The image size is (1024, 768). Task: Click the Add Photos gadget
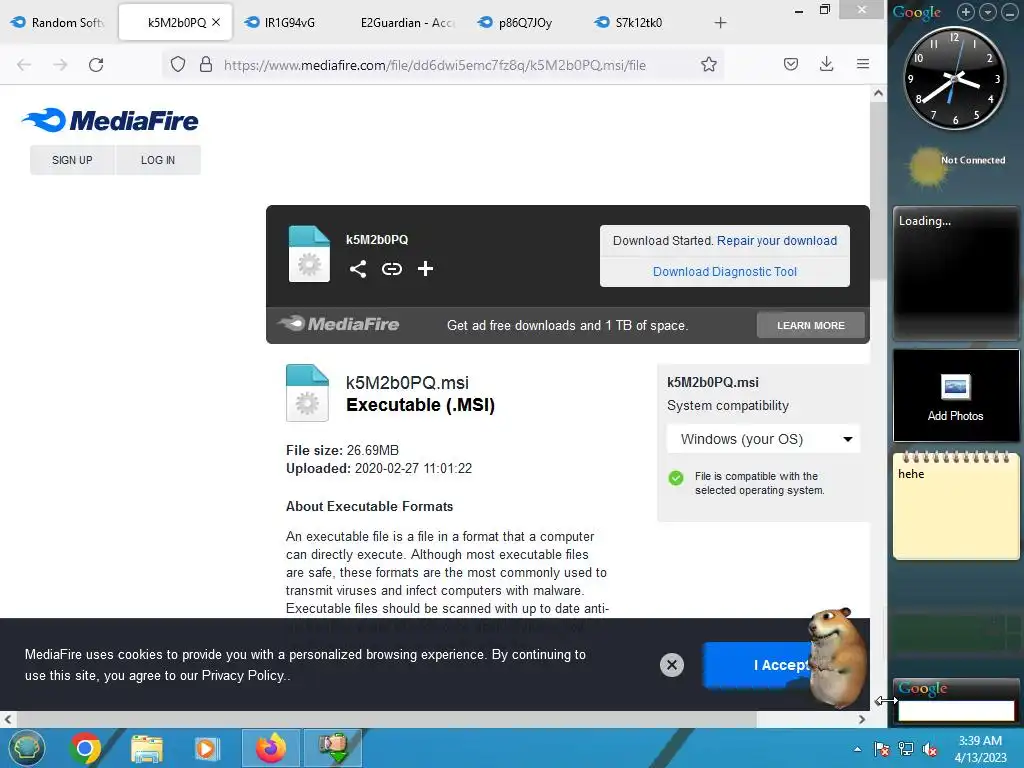pyautogui.click(x=955, y=395)
